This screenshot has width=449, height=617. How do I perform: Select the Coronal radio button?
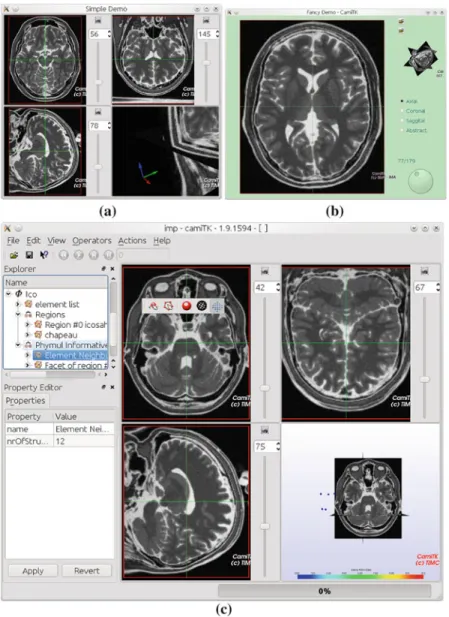click(x=402, y=111)
